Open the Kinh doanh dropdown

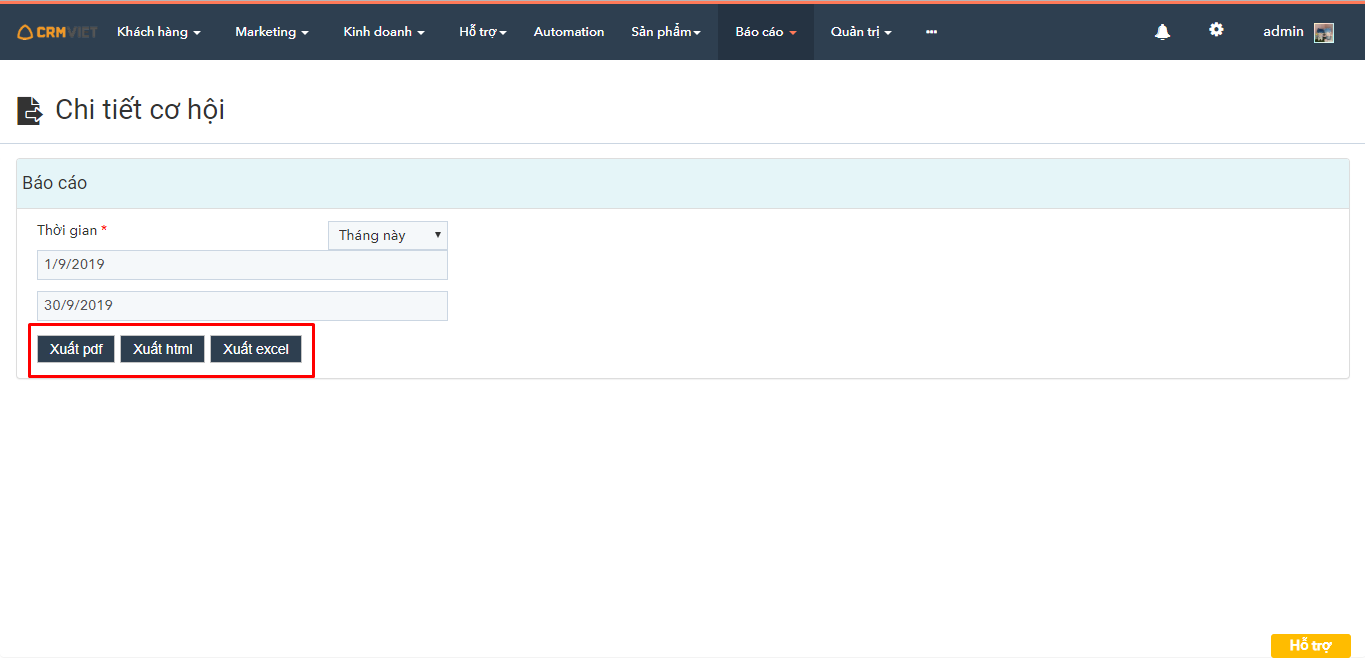pyautogui.click(x=383, y=32)
